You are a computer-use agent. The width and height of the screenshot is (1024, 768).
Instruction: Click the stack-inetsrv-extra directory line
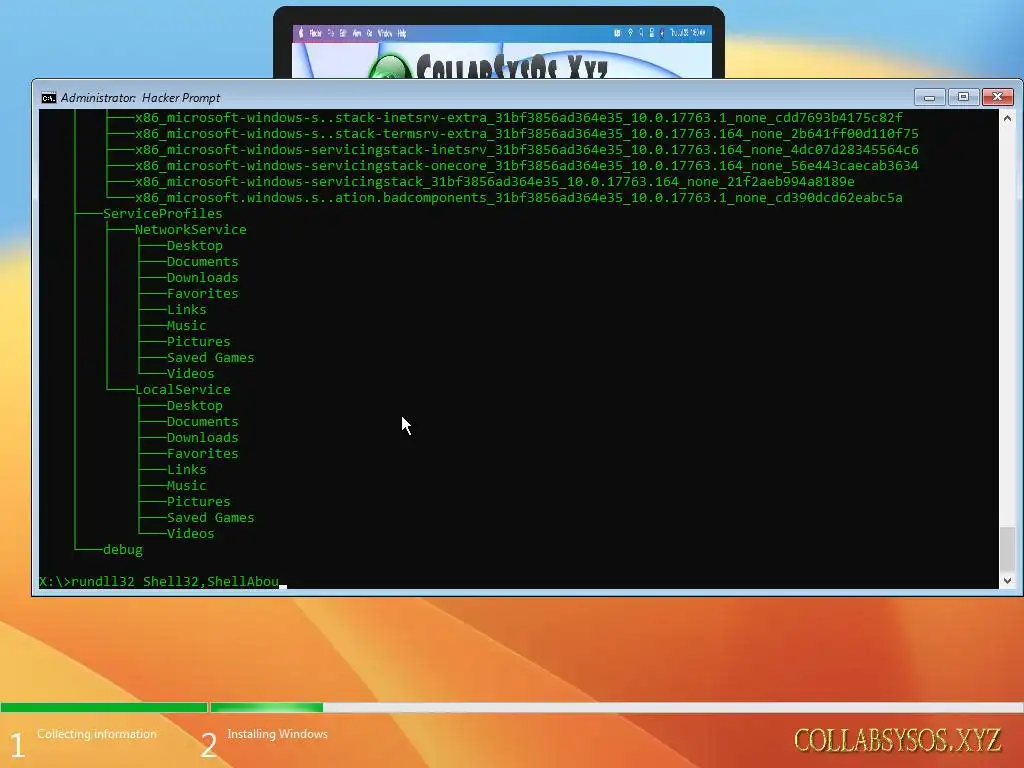[x=519, y=118]
